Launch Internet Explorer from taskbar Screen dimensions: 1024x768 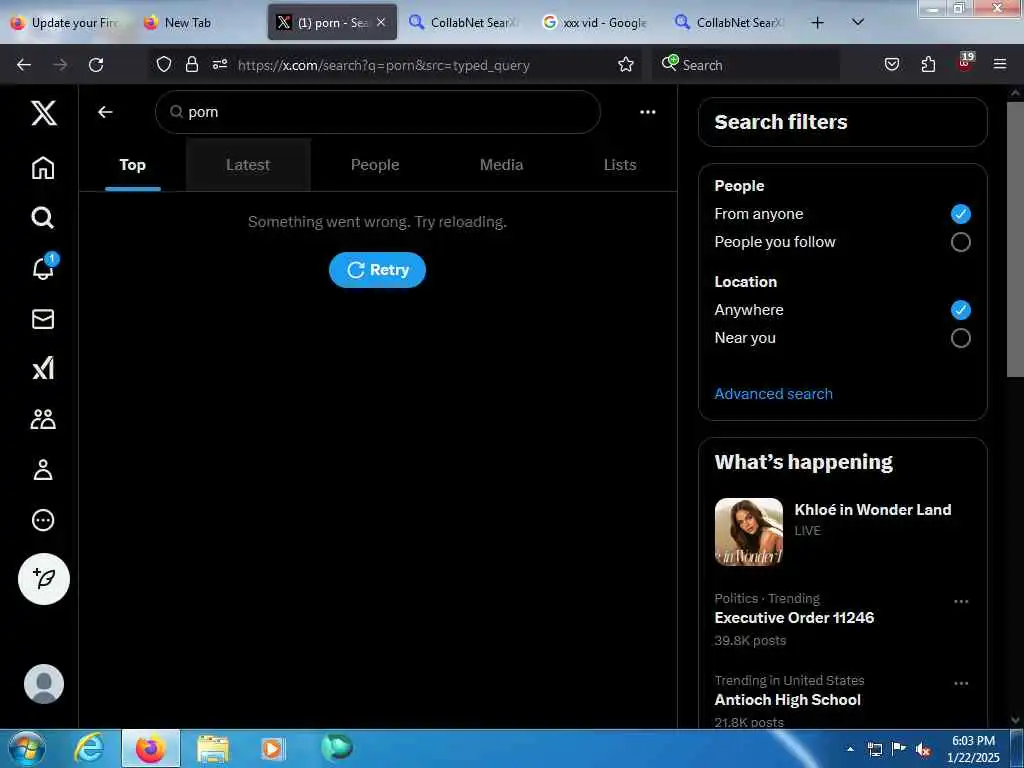[x=89, y=749]
